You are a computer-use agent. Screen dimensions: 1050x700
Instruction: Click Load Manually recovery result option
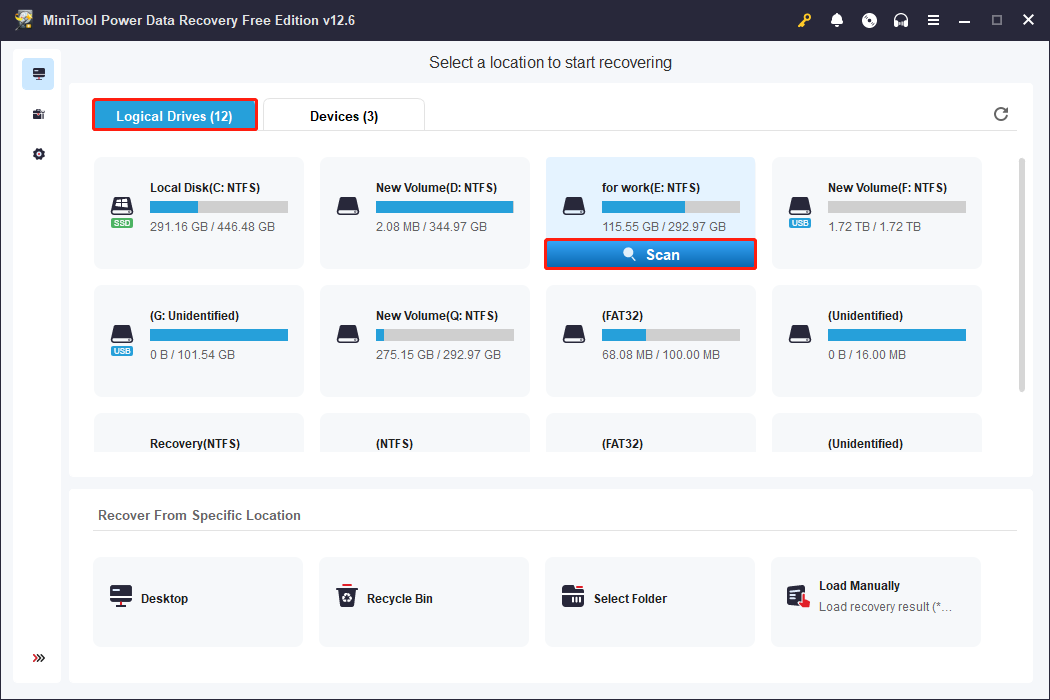pos(875,597)
